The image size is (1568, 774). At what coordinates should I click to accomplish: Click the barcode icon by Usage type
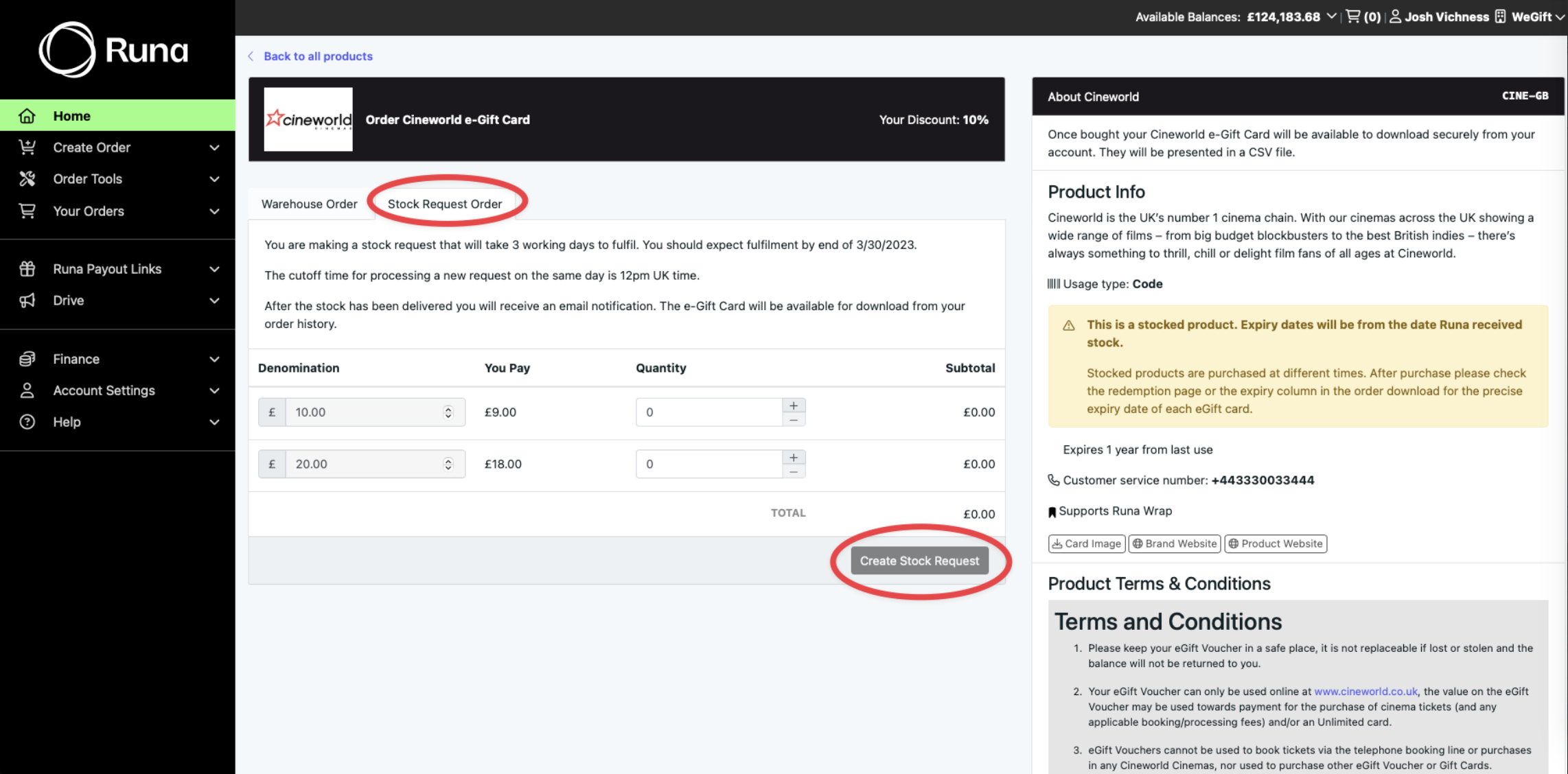(1054, 284)
